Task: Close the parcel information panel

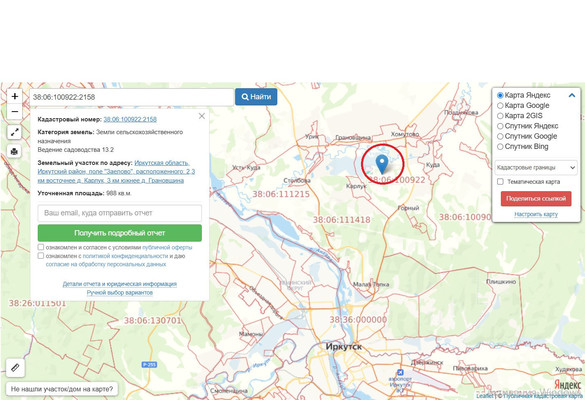Action: [x=202, y=116]
